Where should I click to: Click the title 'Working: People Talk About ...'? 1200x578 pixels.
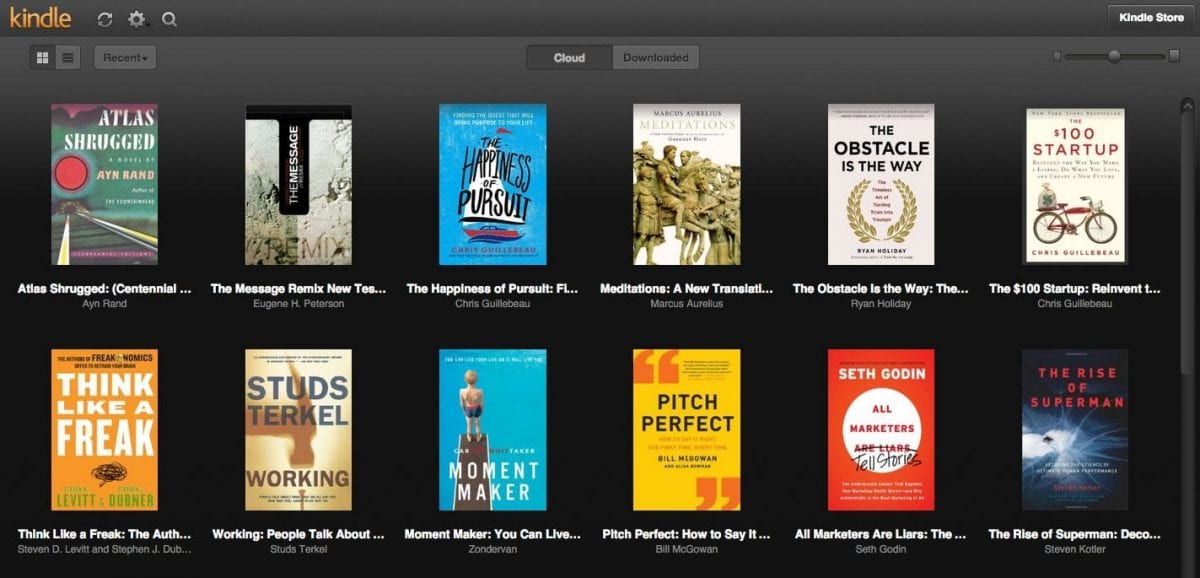(x=298, y=534)
